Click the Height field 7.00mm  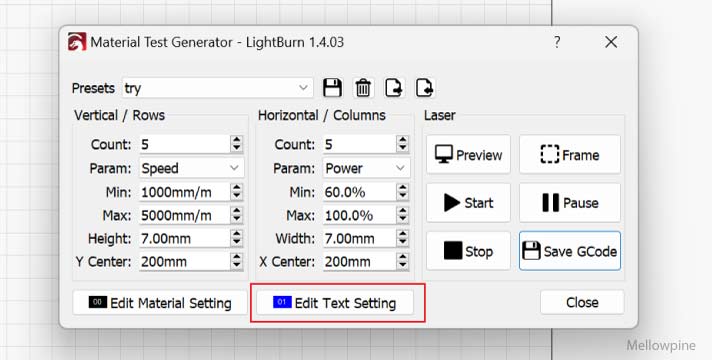pyautogui.click(x=184, y=238)
